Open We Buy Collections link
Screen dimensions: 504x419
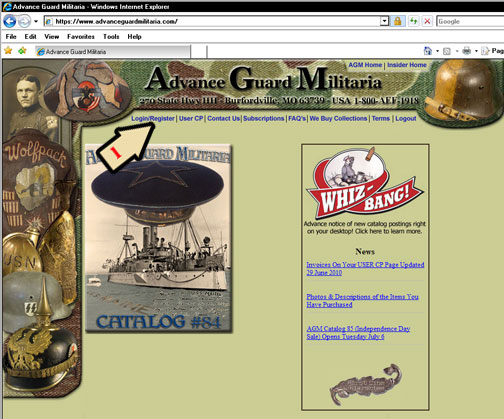pyautogui.click(x=338, y=118)
